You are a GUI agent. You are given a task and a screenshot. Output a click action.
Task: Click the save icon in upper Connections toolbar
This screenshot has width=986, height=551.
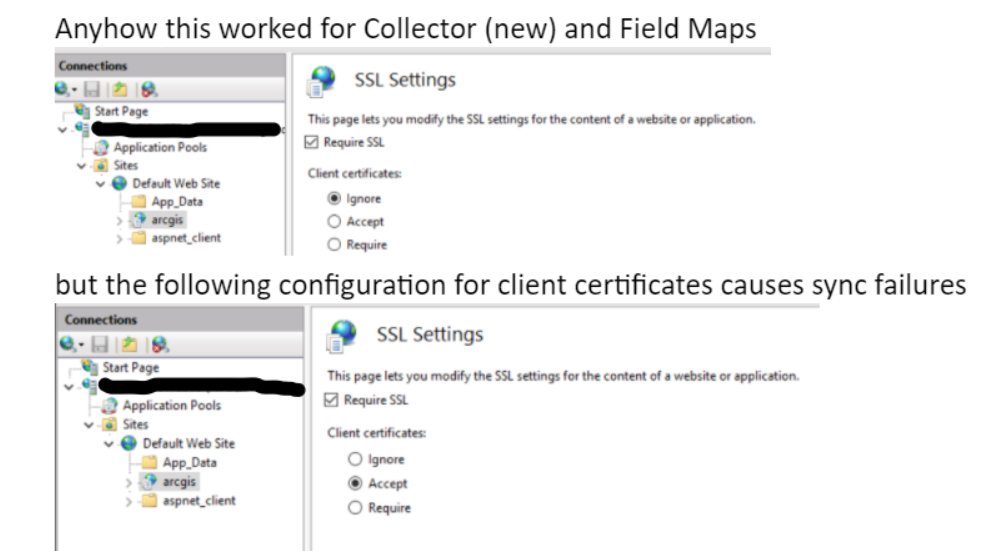[x=92, y=89]
